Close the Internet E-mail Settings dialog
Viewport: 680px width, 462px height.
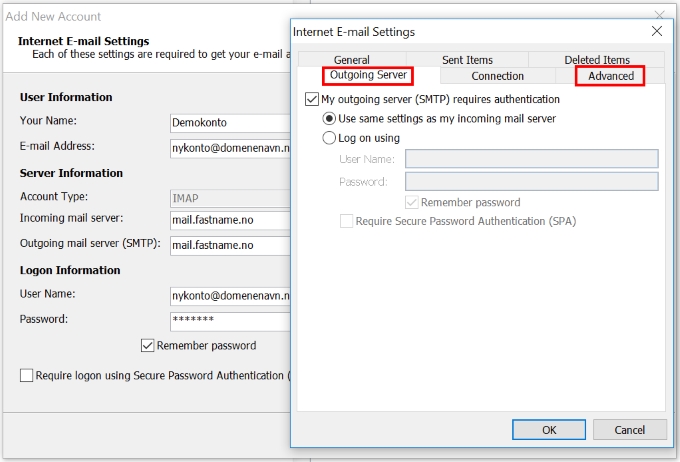[657, 31]
